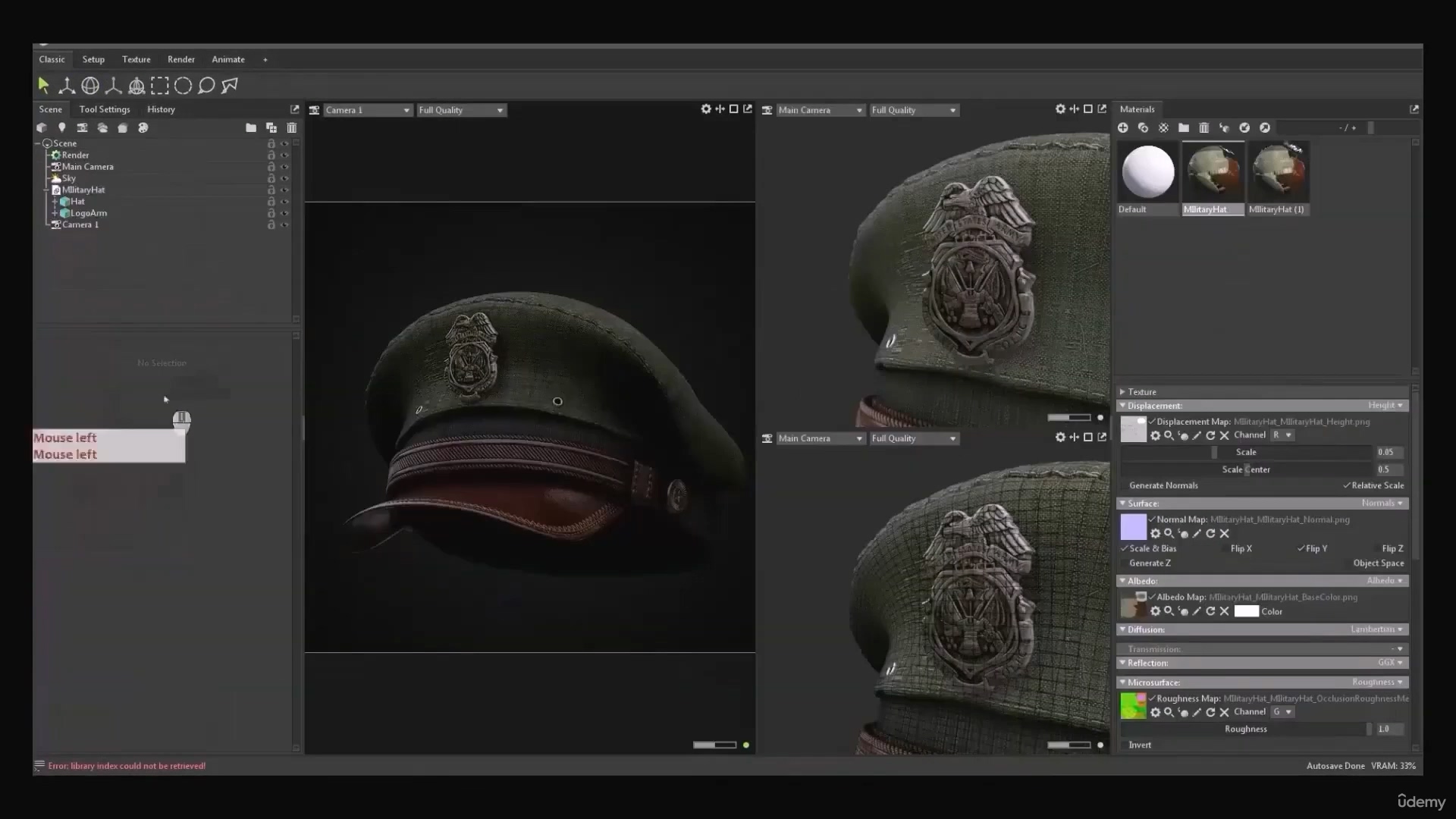Image resolution: width=1456 pixels, height=819 pixels.
Task: Select Render item in scene tree
Action: click(x=75, y=155)
